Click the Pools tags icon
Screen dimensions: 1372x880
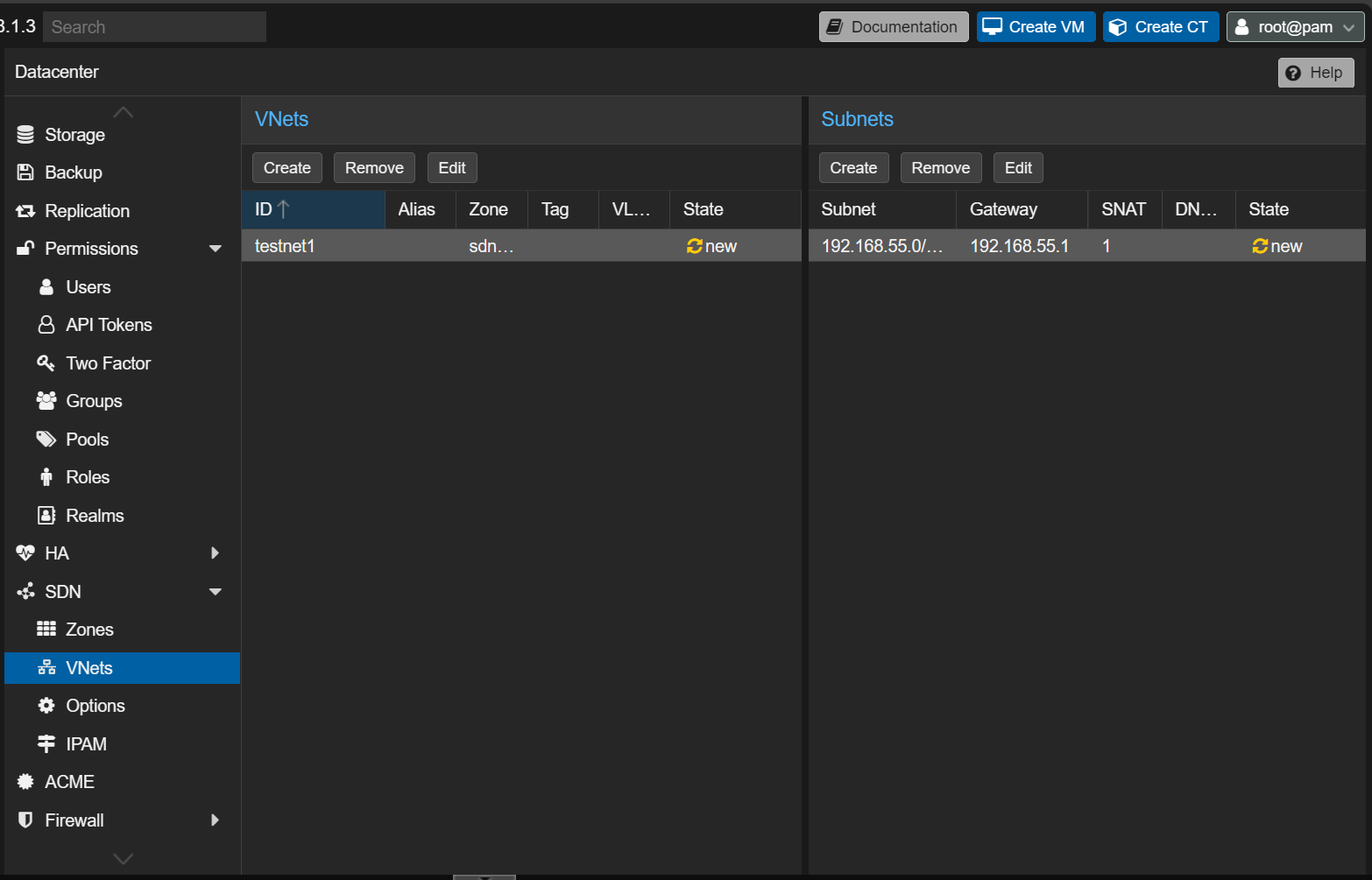[46, 440]
